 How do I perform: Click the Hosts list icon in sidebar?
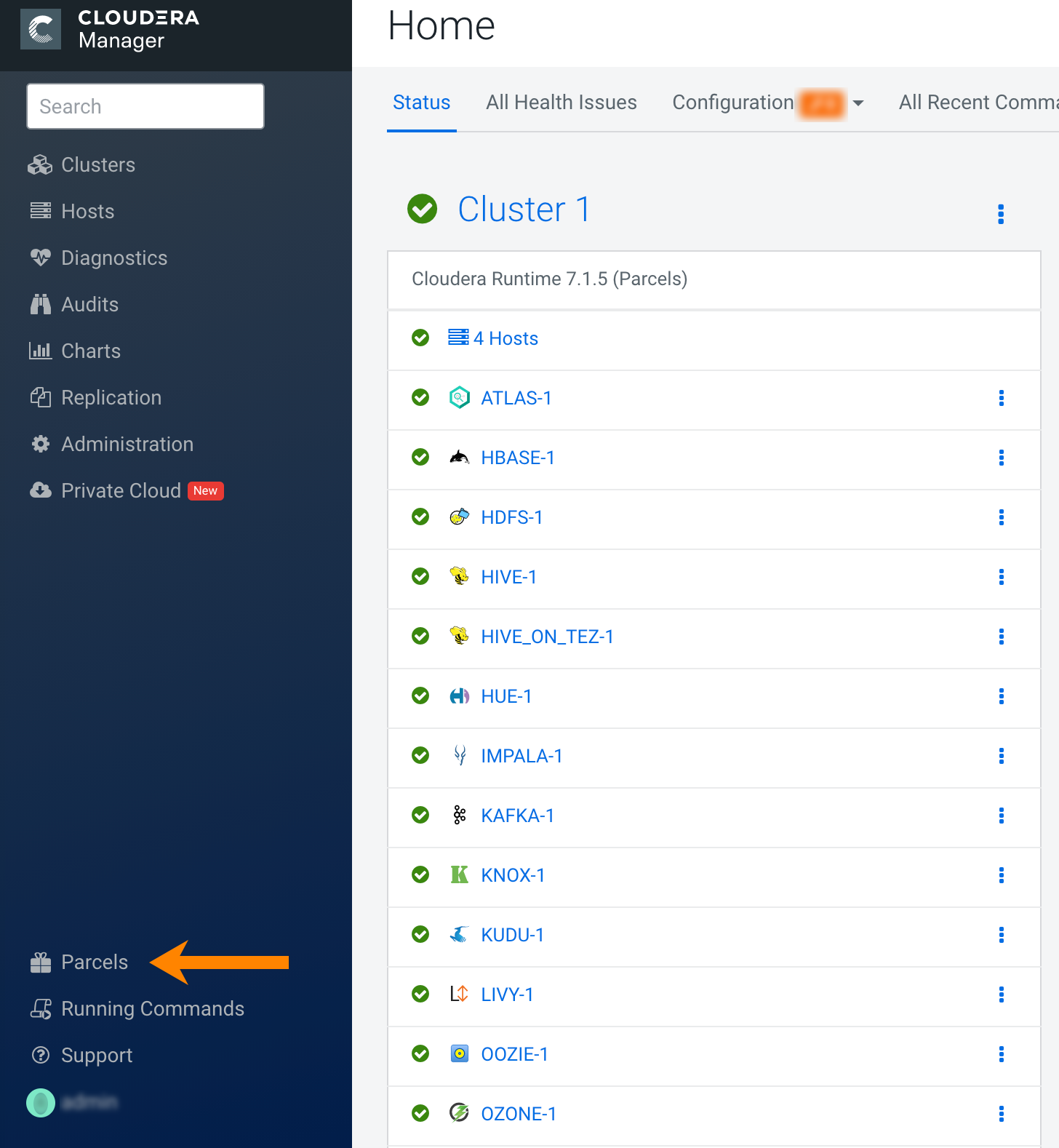pyautogui.click(x=41, y=211)
